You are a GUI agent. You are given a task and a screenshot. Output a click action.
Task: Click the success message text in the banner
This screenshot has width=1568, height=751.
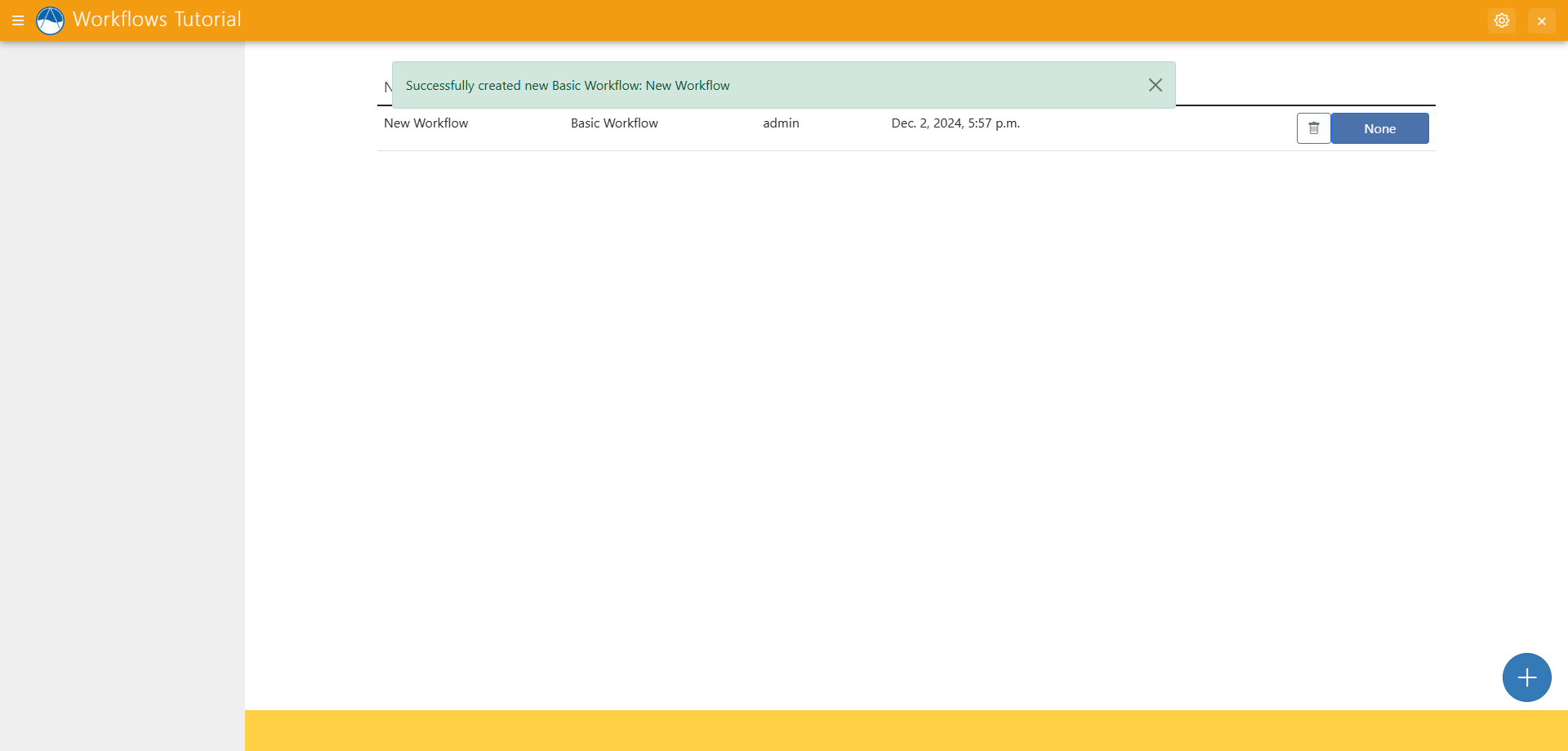568,86
